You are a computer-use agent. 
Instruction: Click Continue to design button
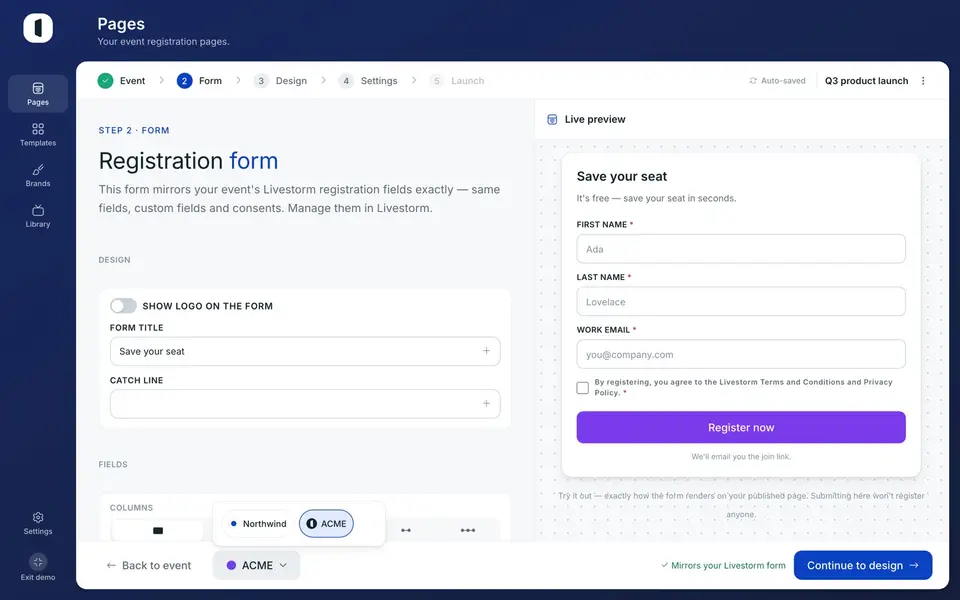pyautogui.click(x=863, y=565)
